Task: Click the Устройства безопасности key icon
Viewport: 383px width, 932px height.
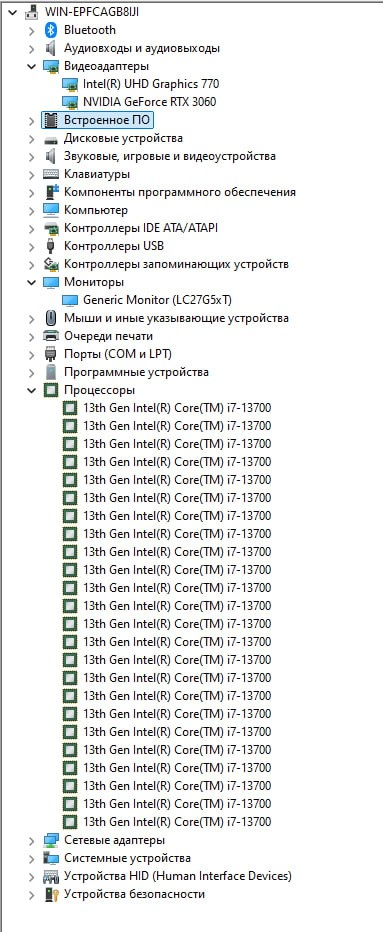Action: (x=51, y=895)
